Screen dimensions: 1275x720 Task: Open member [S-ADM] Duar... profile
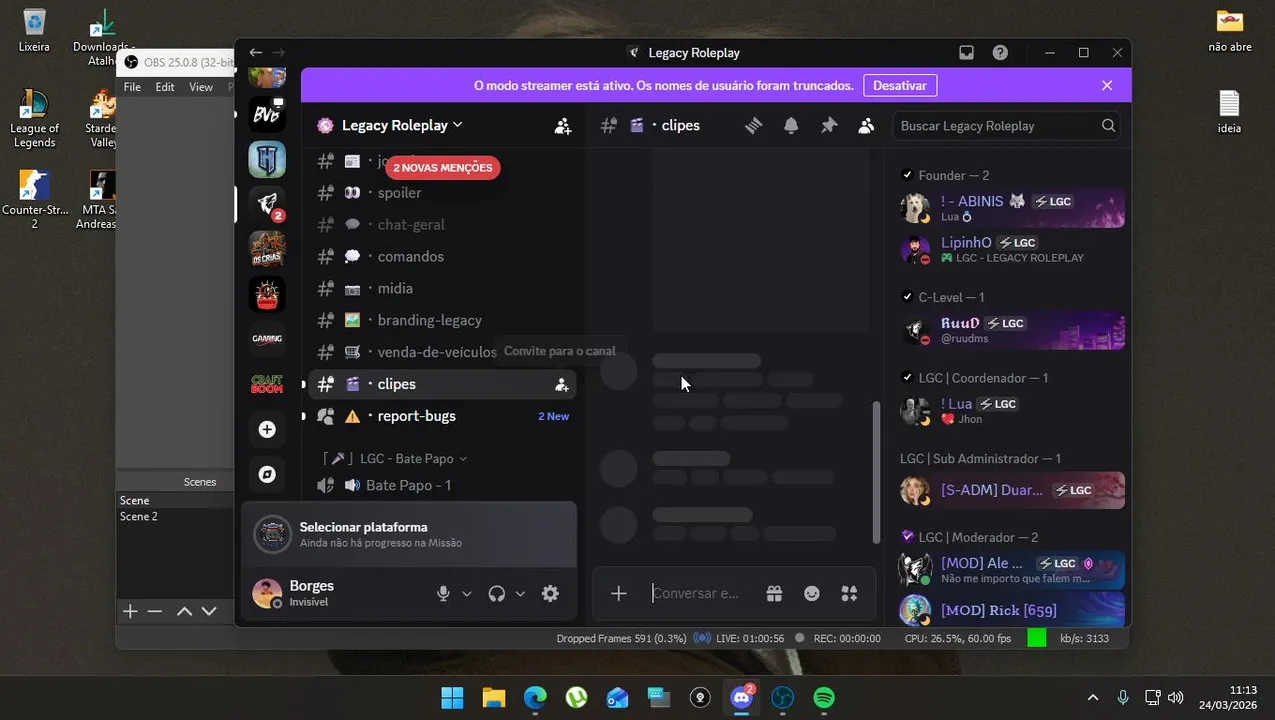tap(1011, 490)
